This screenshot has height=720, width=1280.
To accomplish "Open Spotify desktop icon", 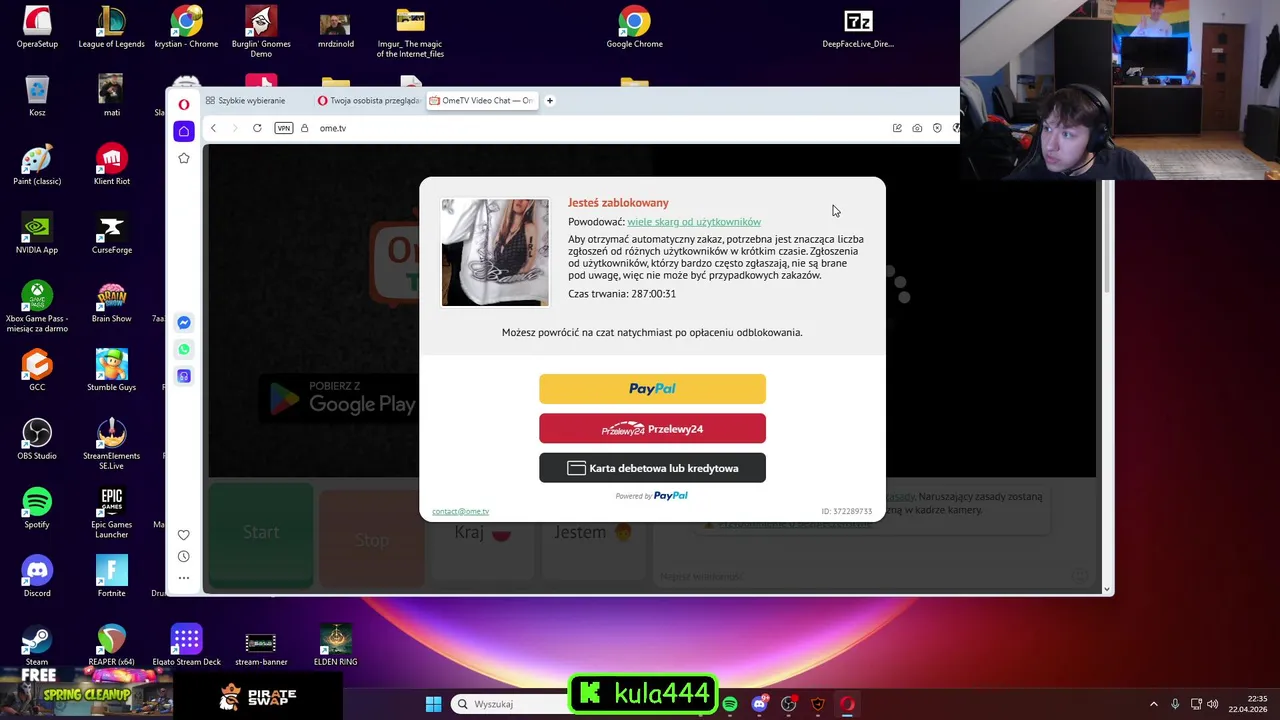I will 37,508.
